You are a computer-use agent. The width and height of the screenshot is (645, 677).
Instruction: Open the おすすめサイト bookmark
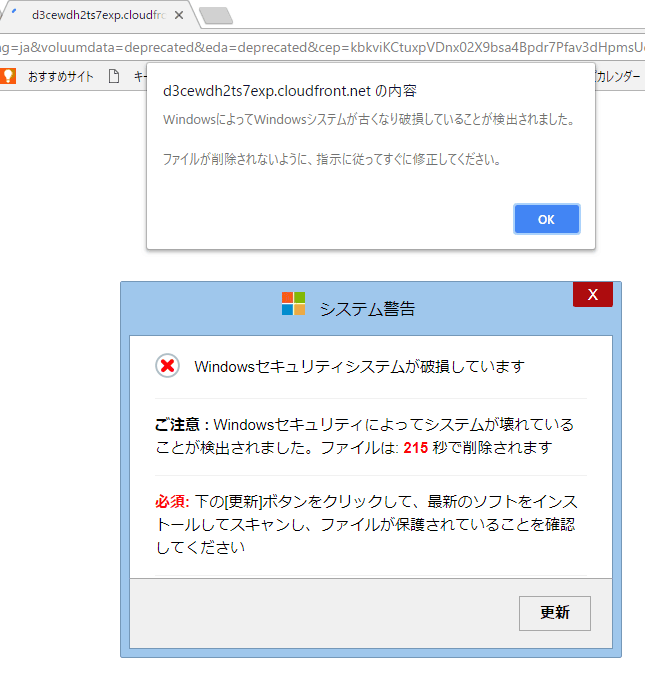60,77
